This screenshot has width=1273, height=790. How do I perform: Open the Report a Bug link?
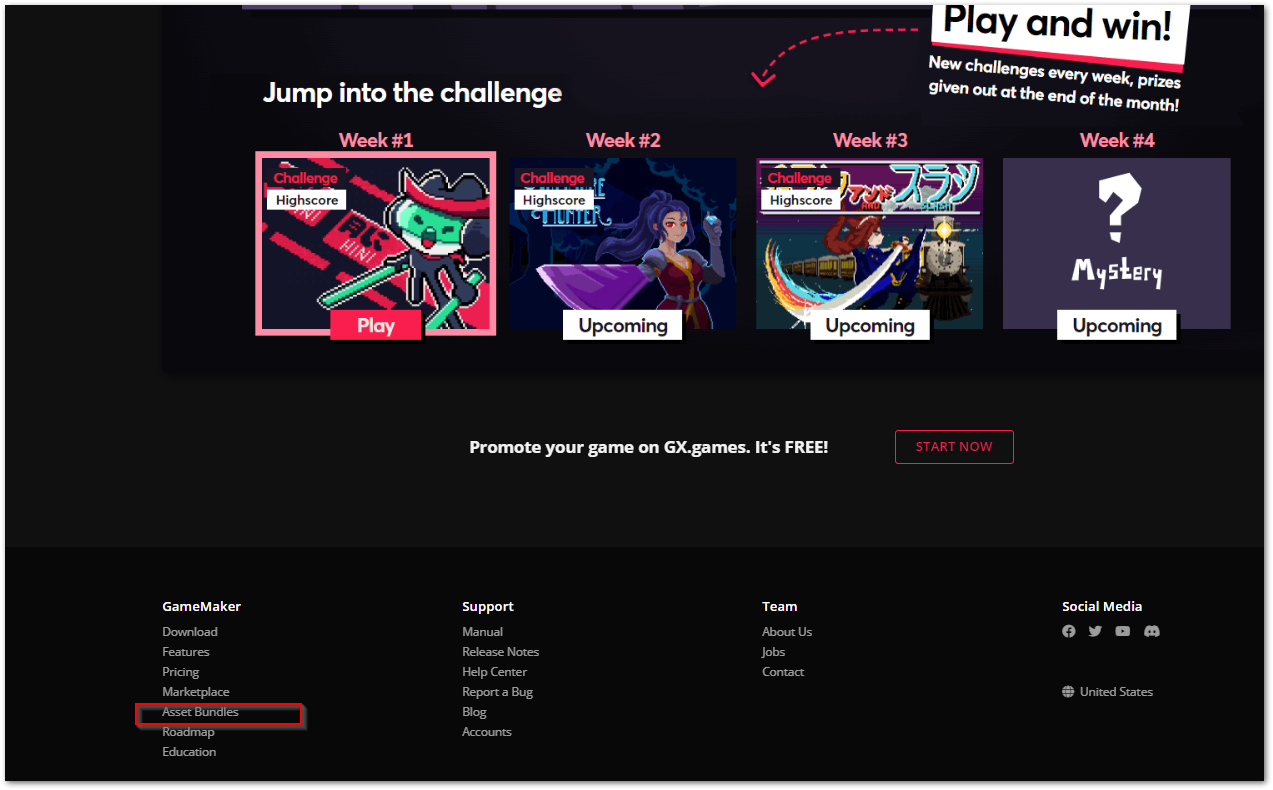tap(498, 692)
